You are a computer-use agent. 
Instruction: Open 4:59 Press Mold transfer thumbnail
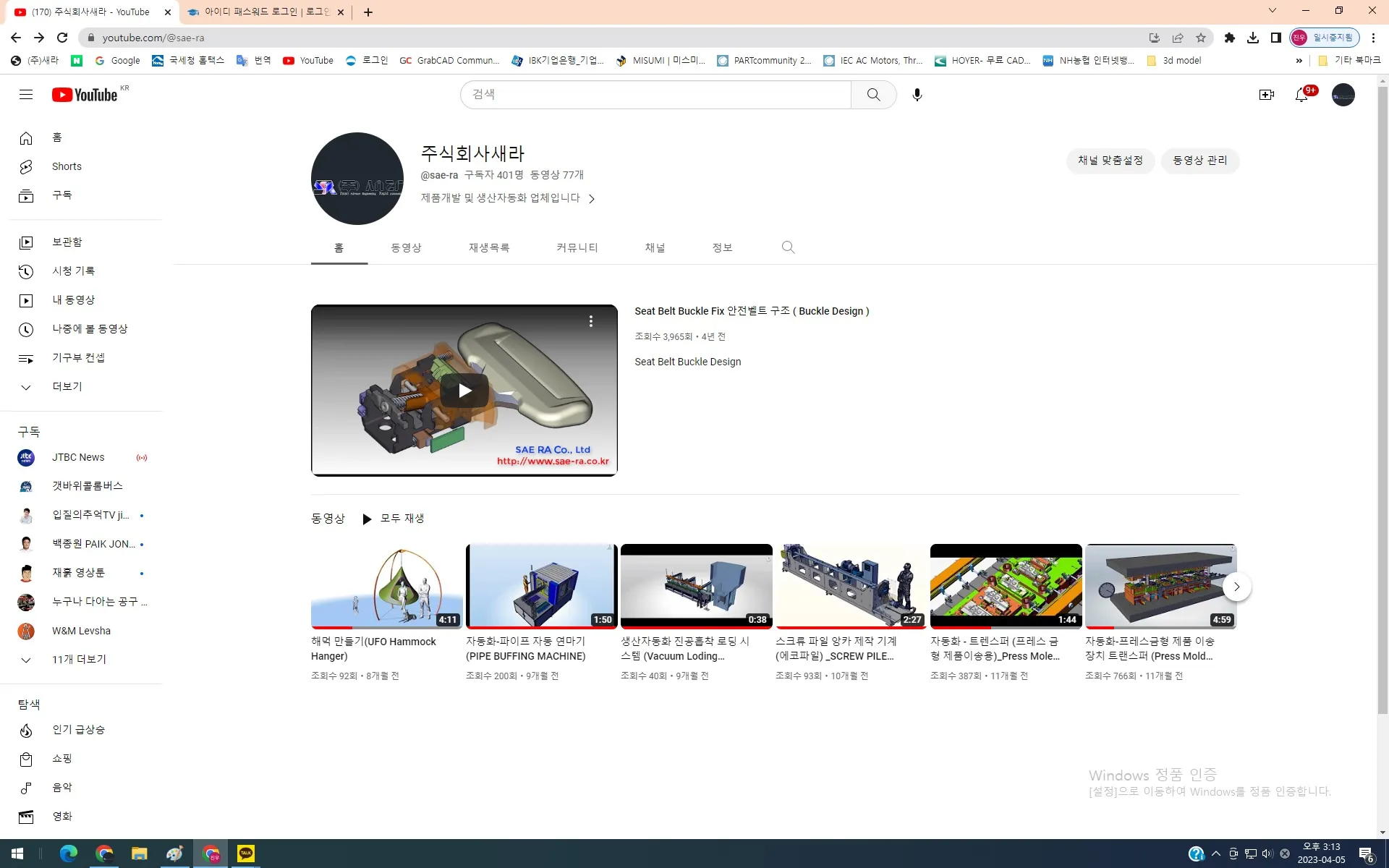pos(1161,587)
